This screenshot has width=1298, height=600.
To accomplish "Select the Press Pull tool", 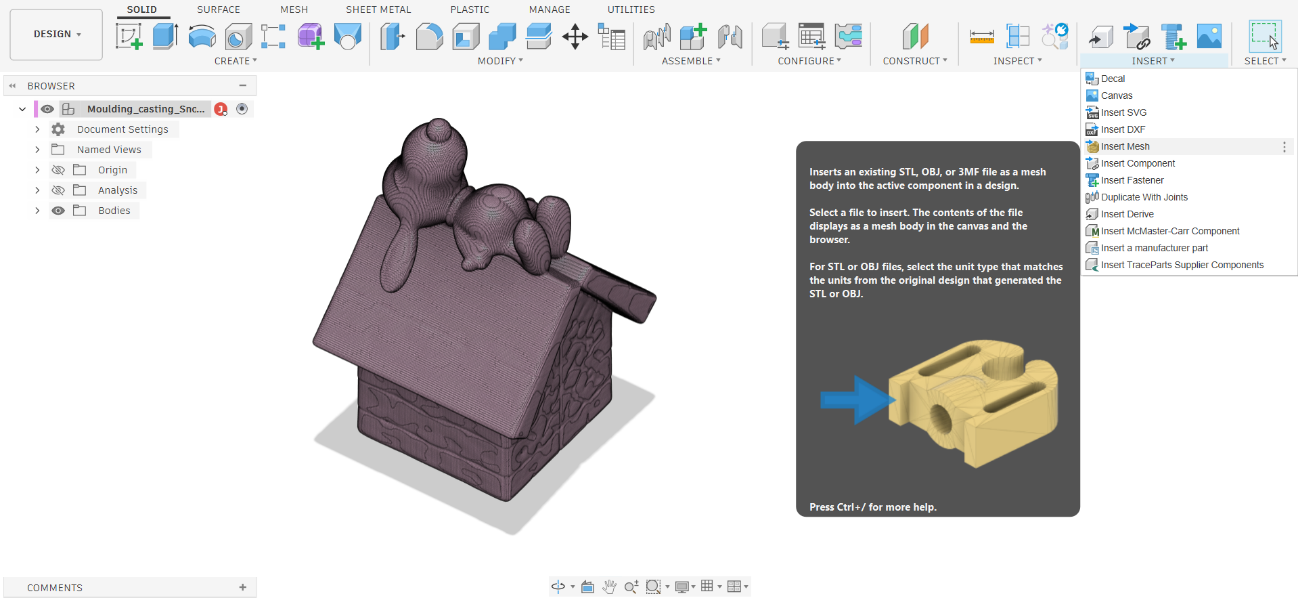I will (x=392, y=38).
